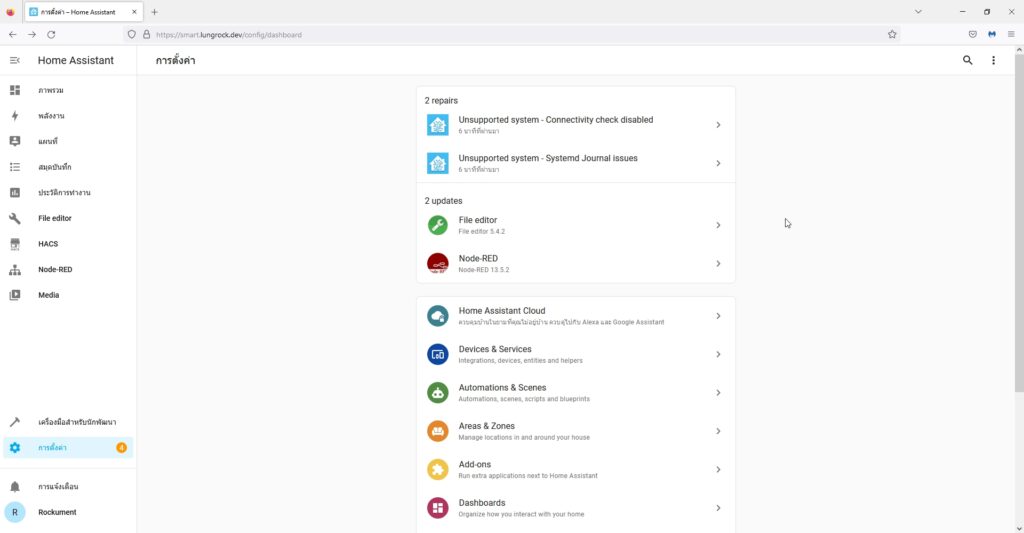Open the Firefox hamburger application menu

pos(1011,35)
